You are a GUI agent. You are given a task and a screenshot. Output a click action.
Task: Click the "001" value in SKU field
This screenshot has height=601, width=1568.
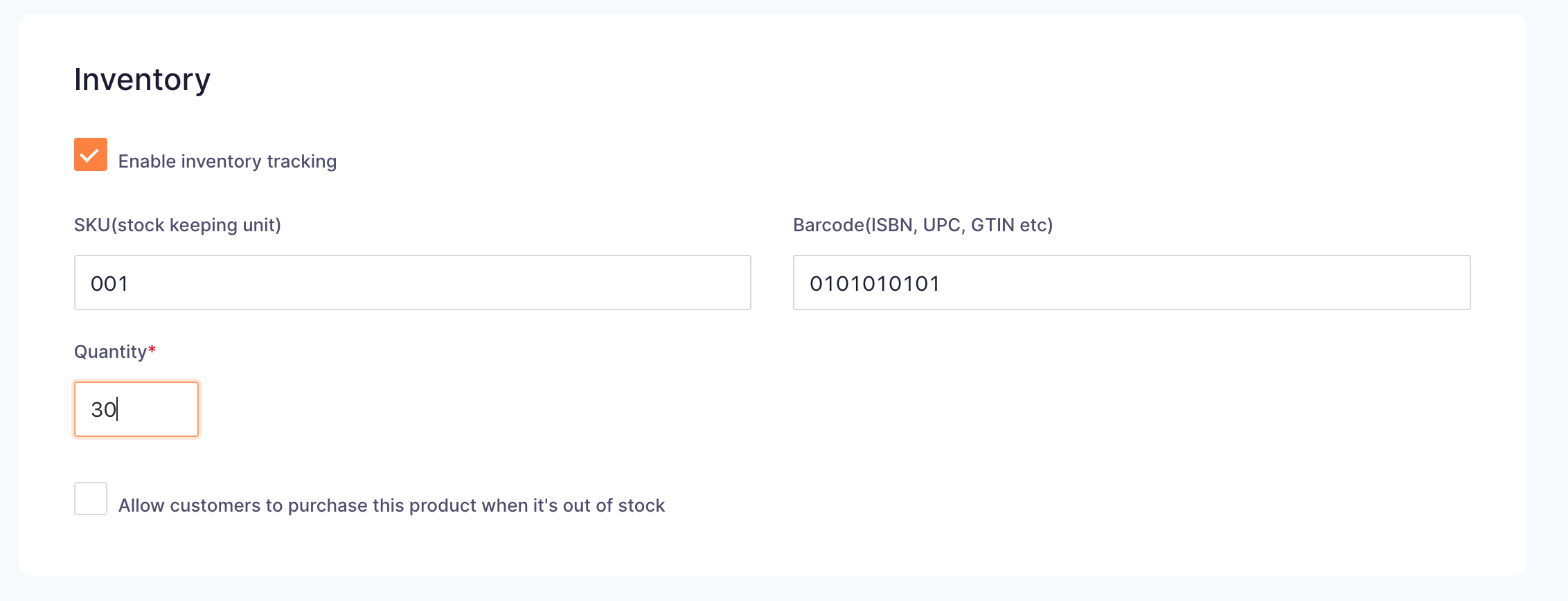109,284
